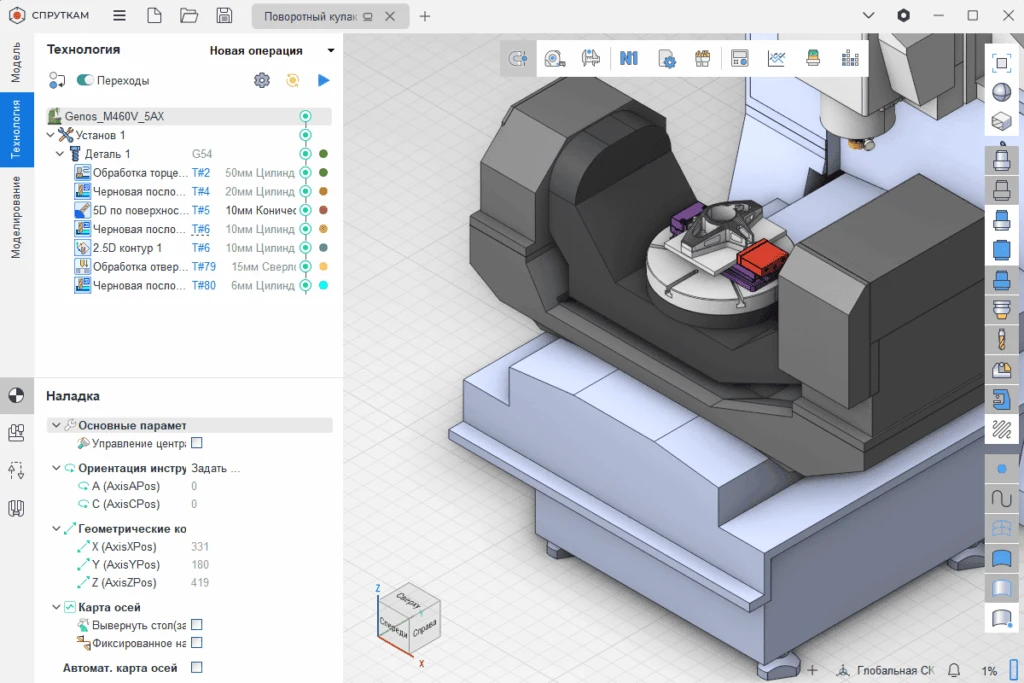Open the folder icon in title bar
Viewport: 1024px width, 683px height.
coord(189,16)
